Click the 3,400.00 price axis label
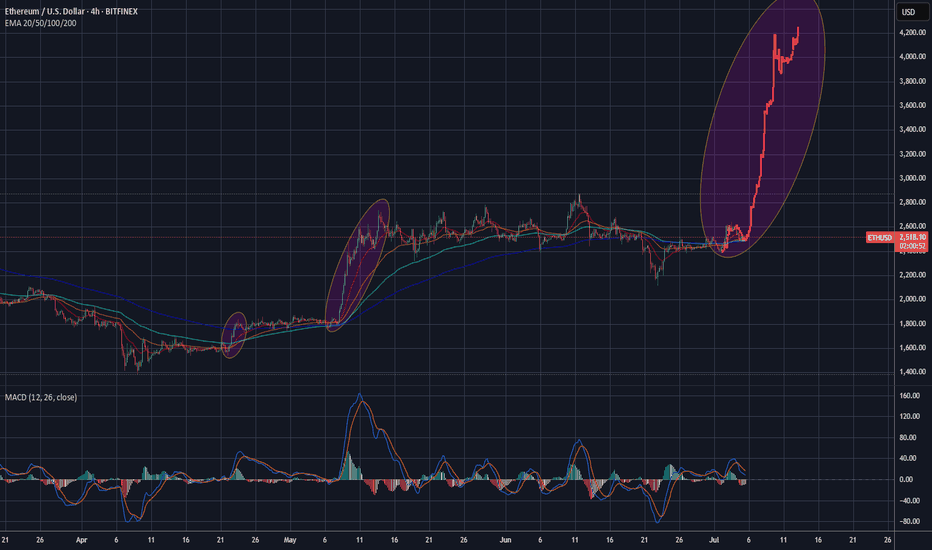The height and width of the screenshot is (550, 932). (x=912, y=129)
